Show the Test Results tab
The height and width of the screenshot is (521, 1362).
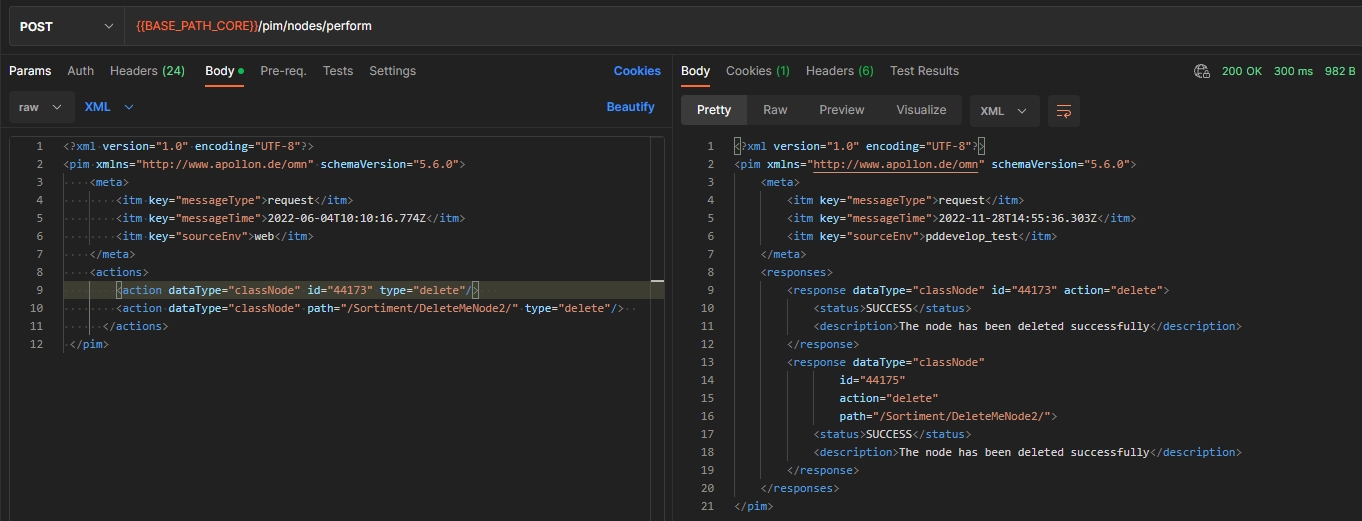[x=924, y=71]
